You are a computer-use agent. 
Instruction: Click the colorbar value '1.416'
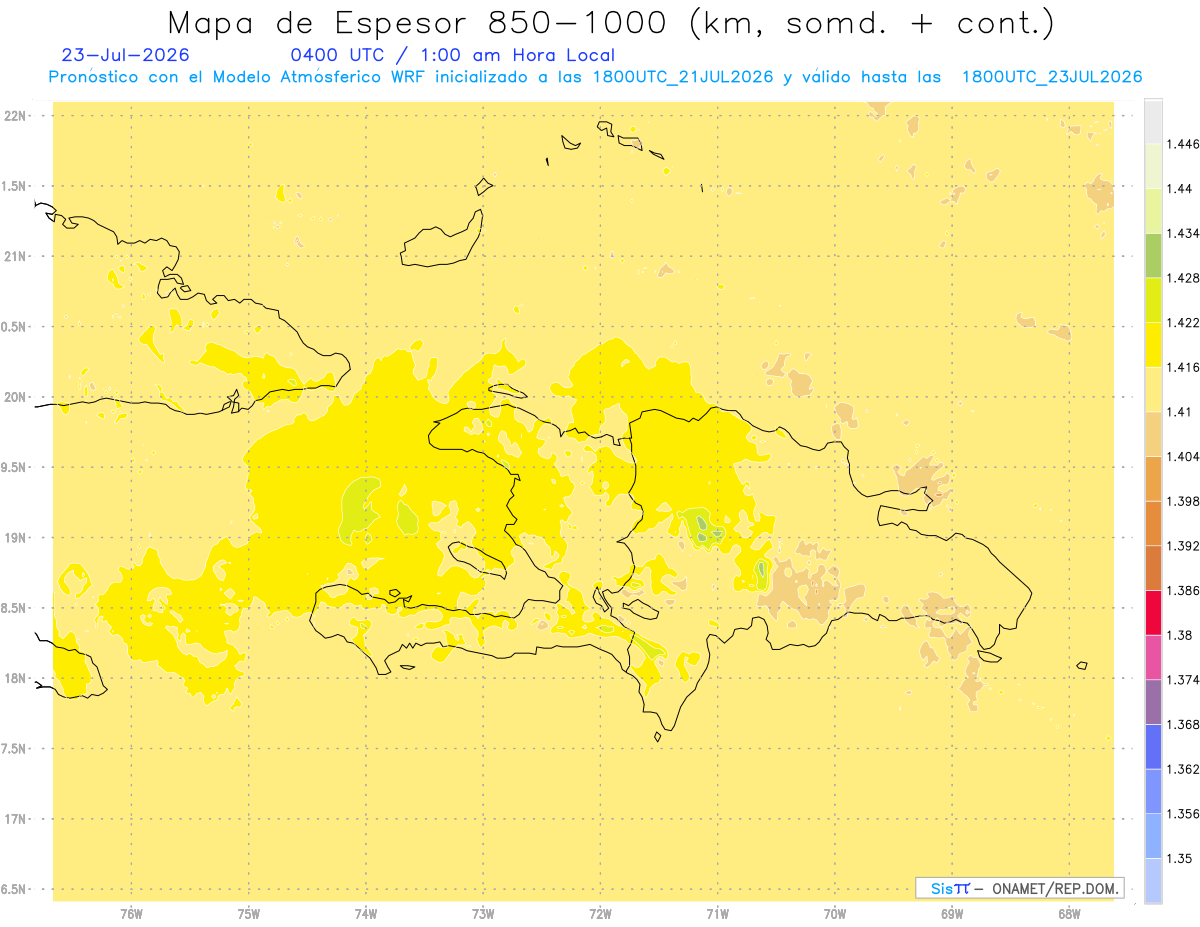coord(1182,367)
